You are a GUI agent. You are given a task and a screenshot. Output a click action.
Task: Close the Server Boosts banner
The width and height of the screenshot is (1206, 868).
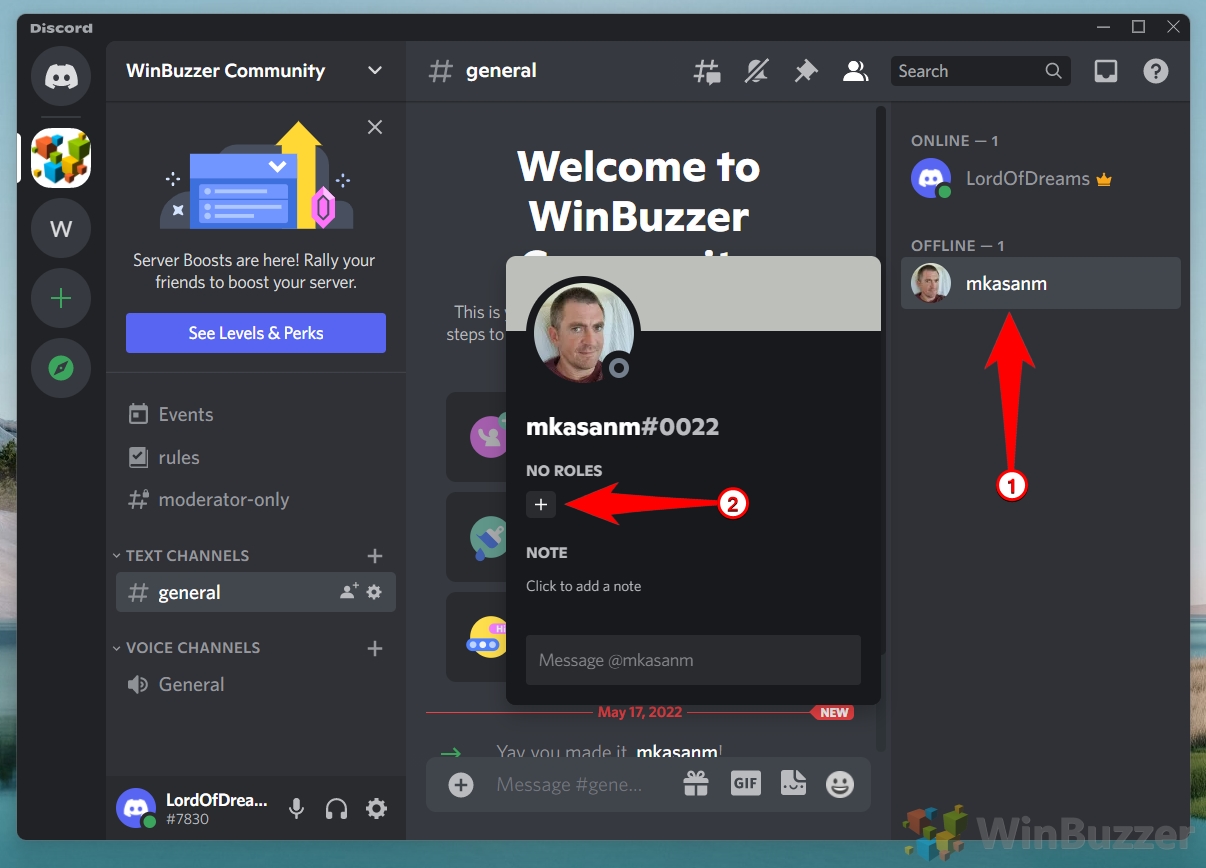coord(375,127)
